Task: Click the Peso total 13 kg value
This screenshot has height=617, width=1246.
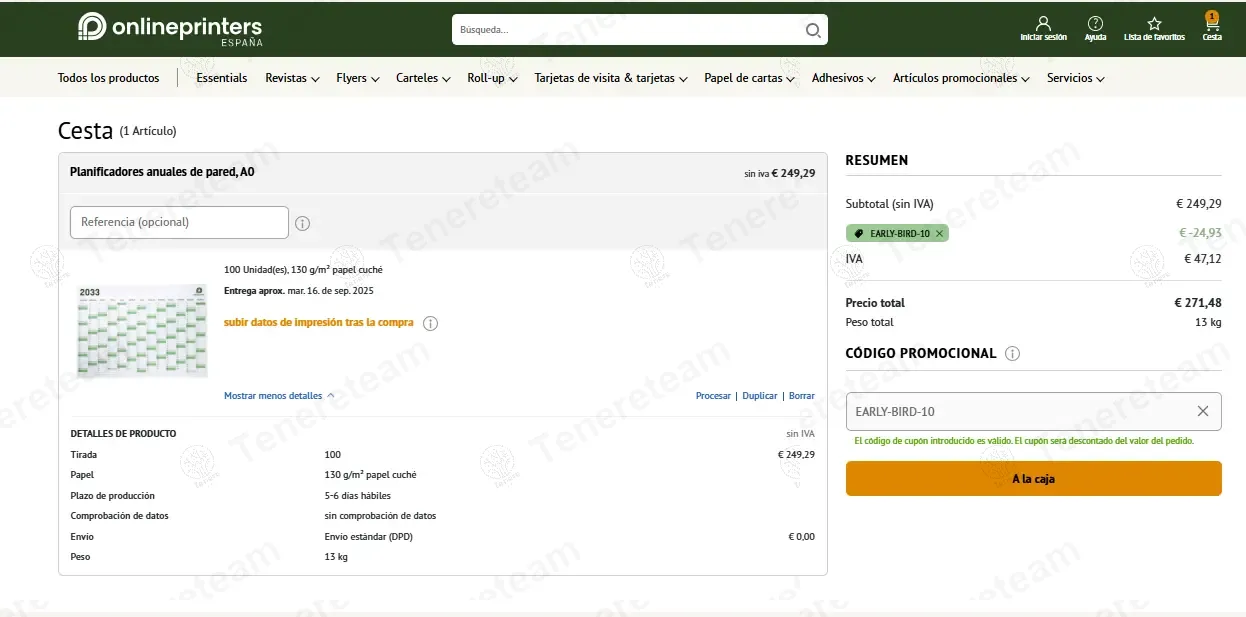Action: click(x=1208, y=322)
